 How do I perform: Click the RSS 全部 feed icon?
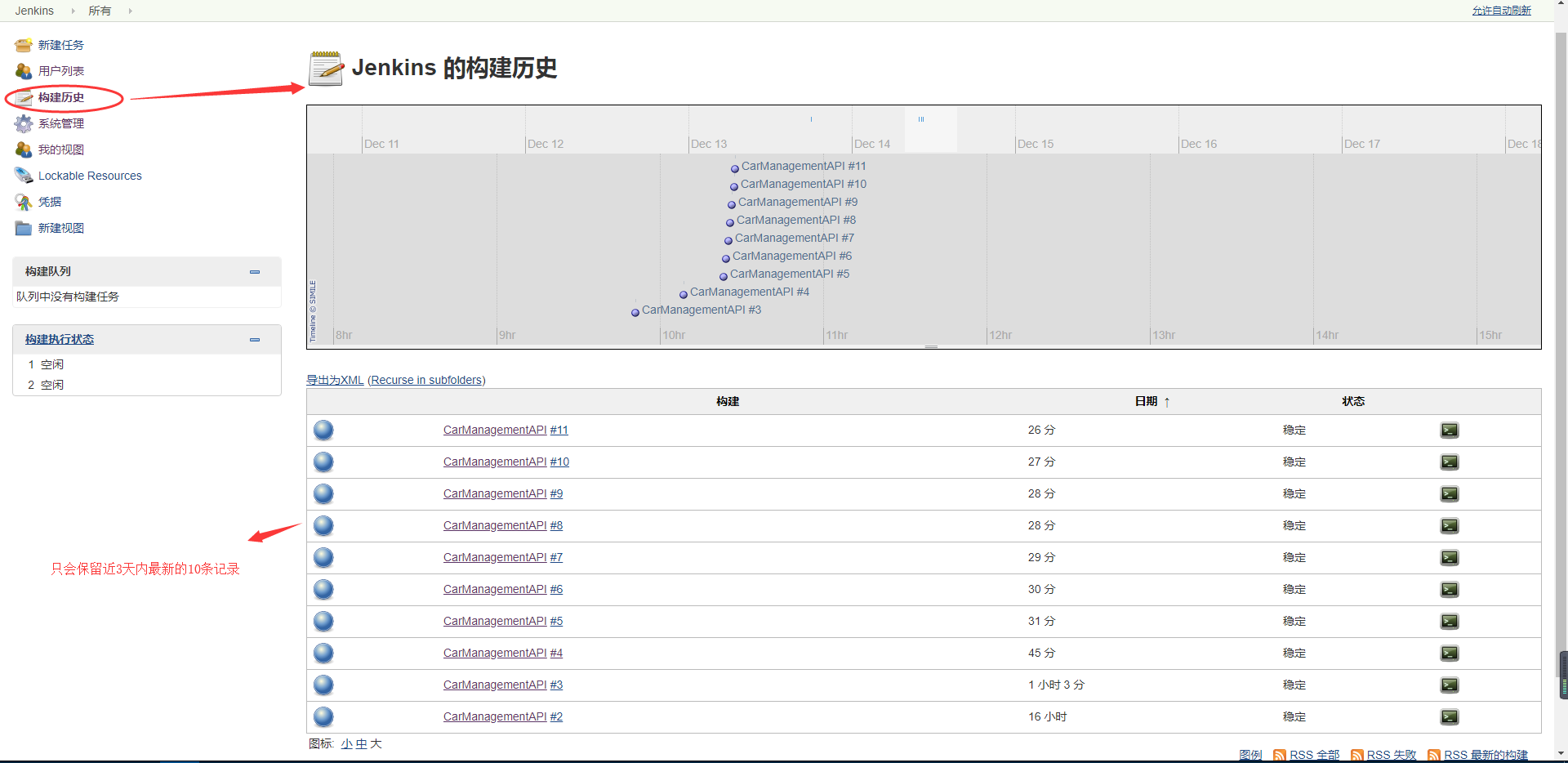click(1280, 755)
